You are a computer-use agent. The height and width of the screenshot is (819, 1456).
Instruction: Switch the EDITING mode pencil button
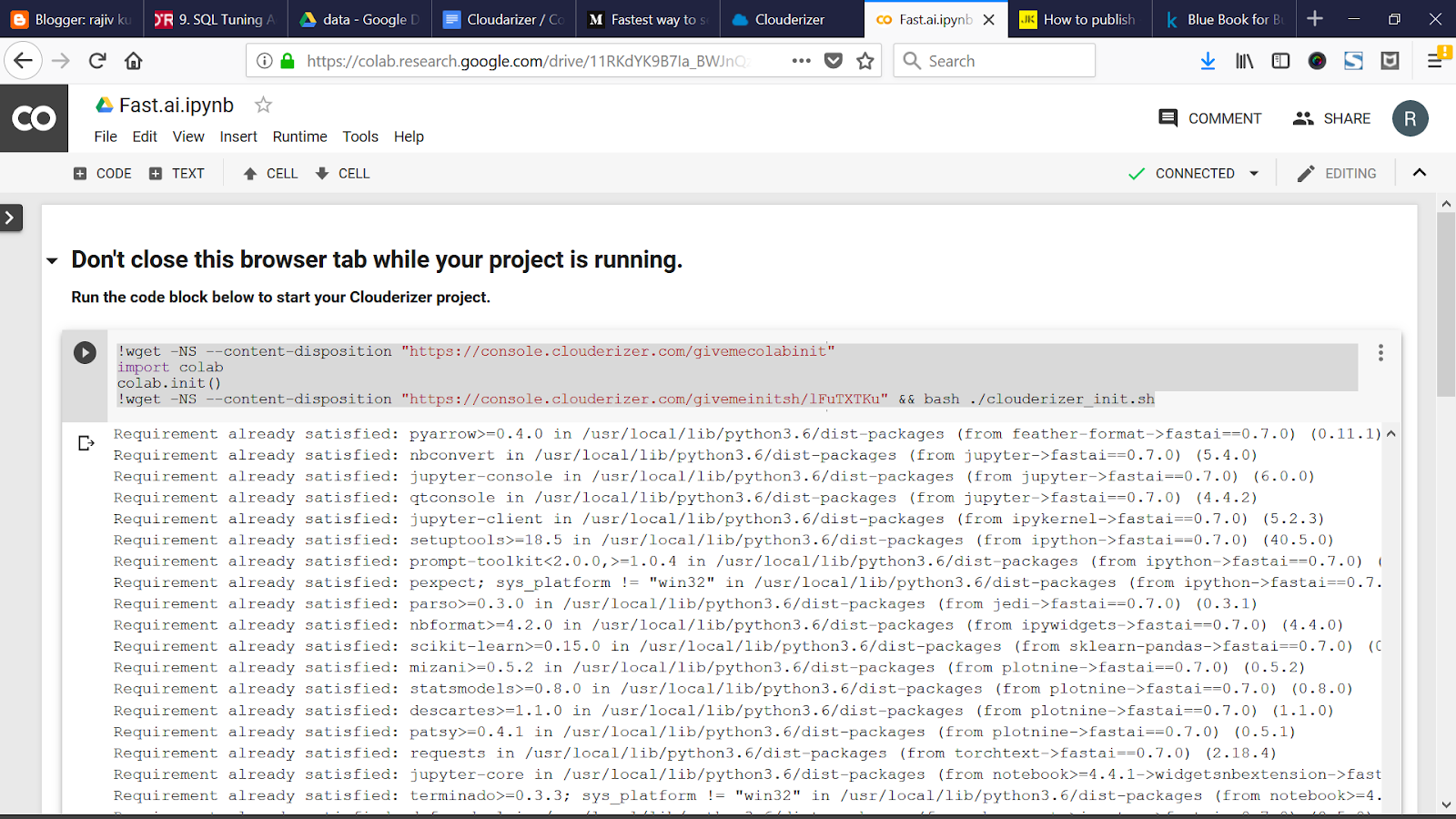click(x=1336, y=173)
